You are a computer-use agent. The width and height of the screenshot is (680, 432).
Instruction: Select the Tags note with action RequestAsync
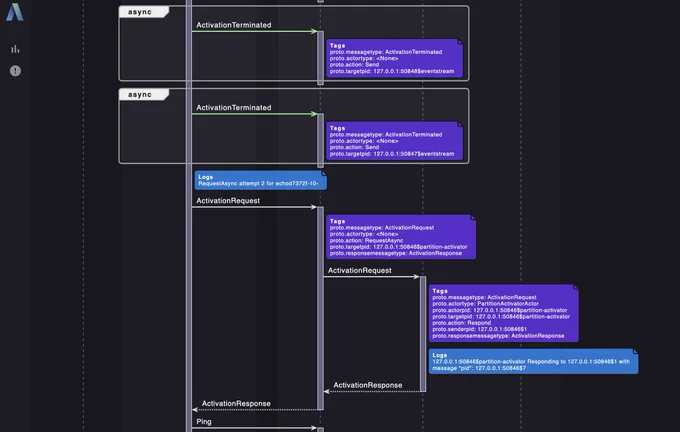[x=401, y=237]
